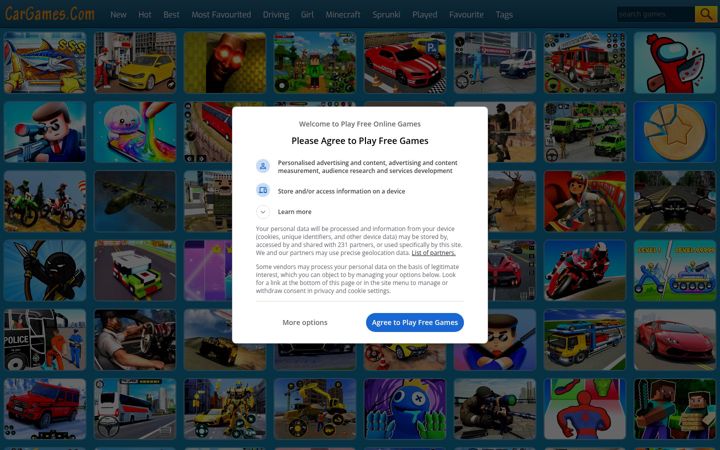The height and width of the screenshot is (450, 720).
Task: Open the dirt bike racing game
Action: pyautogui.click(x=45, y=201)
